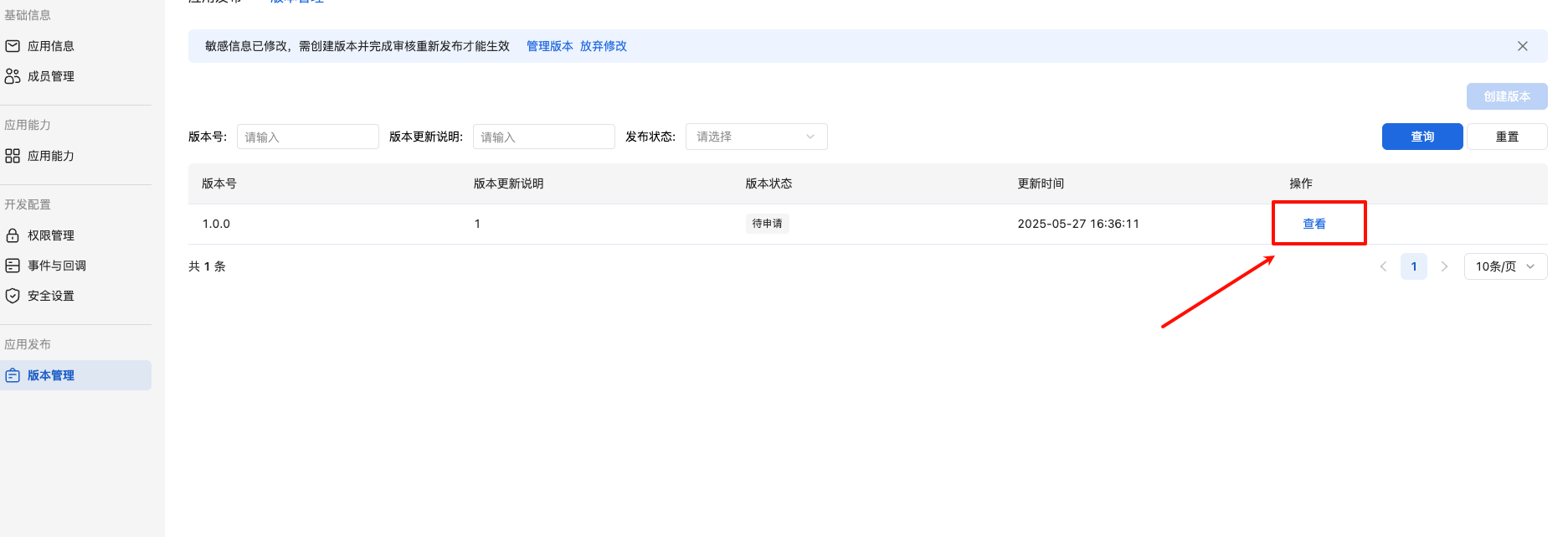Click 查看 for version 1.0.0
The image size is (1568, 537).
(x=1314, y=224)
